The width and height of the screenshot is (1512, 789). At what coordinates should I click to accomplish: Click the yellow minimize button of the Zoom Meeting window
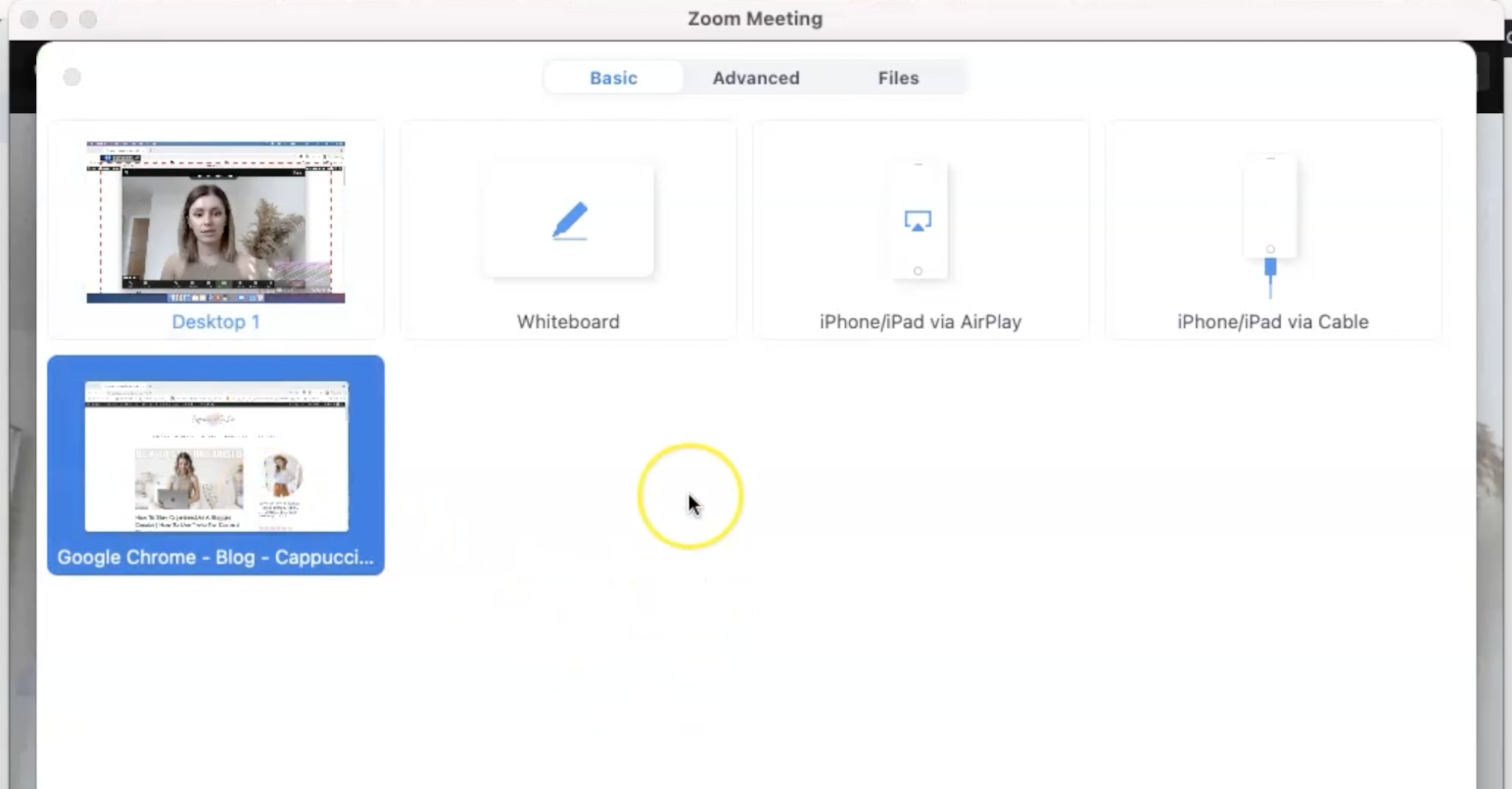tap(59, 20)
